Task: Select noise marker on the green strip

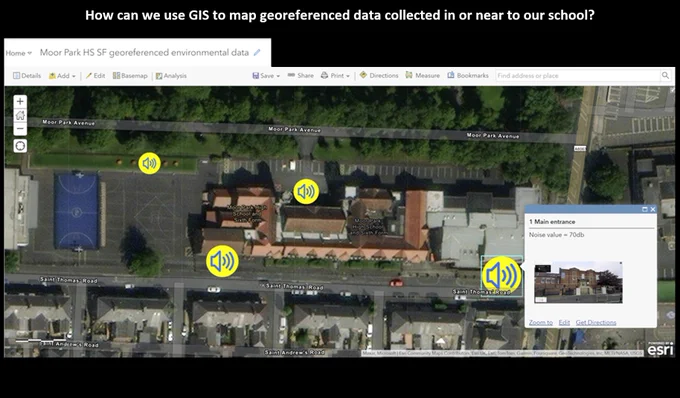Action: coord(149,163)
